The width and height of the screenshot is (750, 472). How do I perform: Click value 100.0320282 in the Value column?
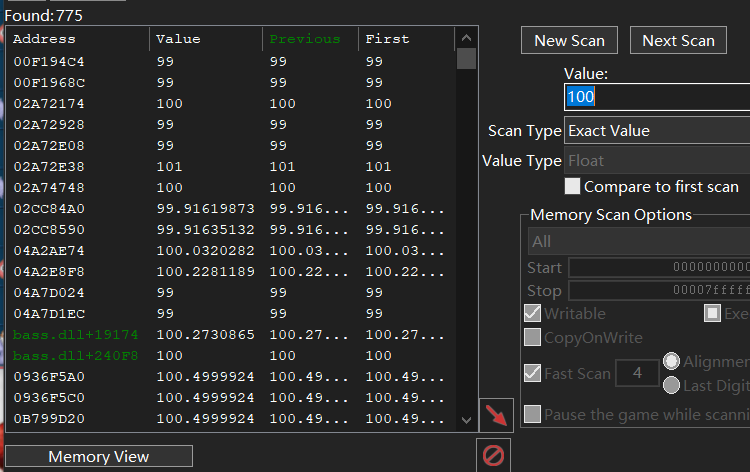(x=206, y=251)
